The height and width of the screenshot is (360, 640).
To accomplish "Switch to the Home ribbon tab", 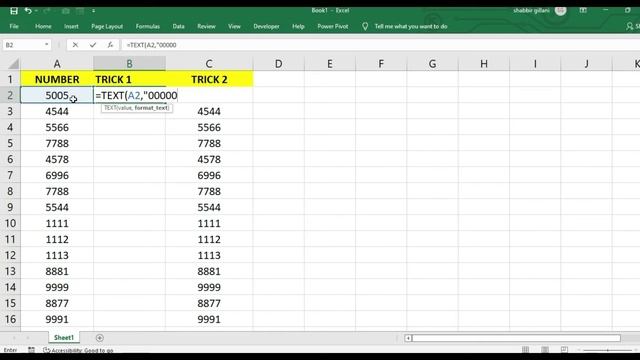I will (x=43, y=26).
